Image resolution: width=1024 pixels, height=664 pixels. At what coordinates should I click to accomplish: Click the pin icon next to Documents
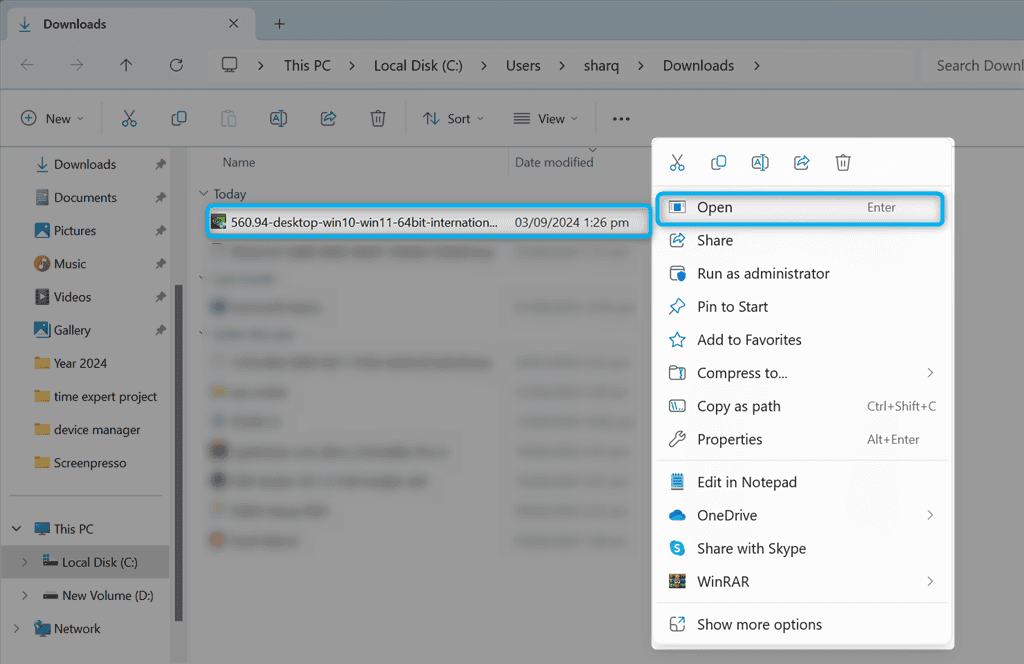pos(160,197)
